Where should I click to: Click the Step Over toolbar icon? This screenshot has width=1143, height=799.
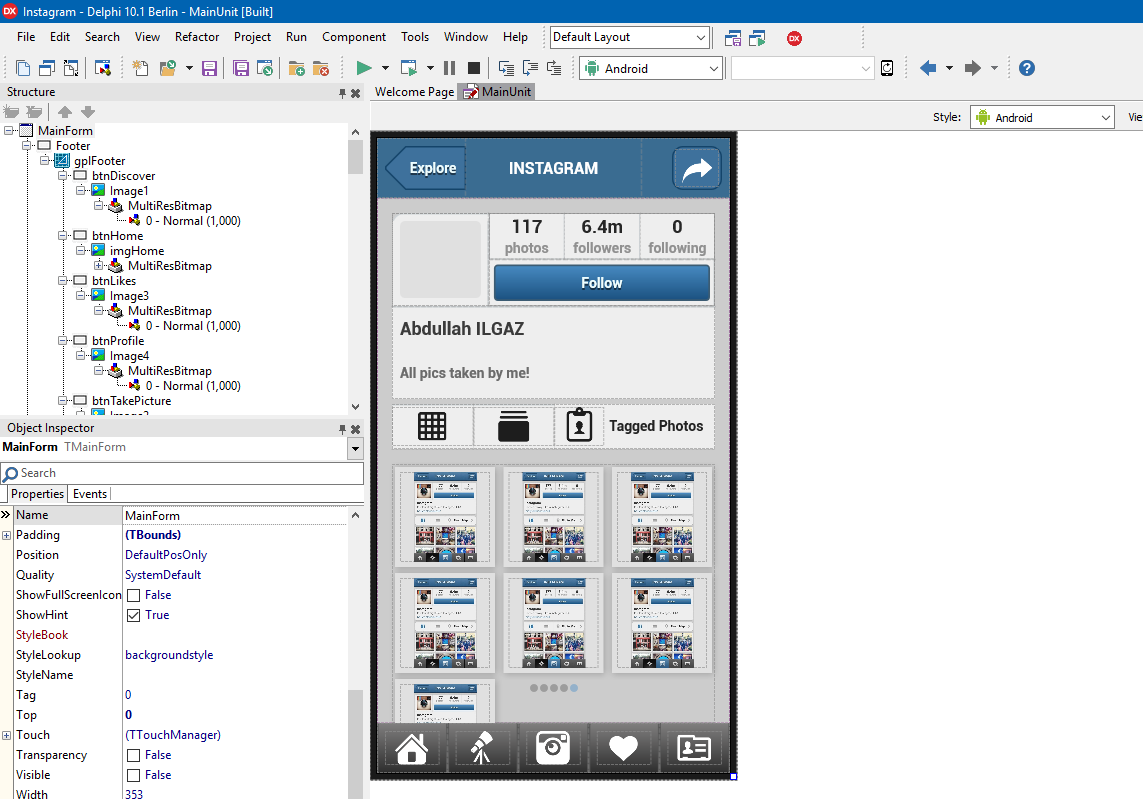click(x=530, y=69)
